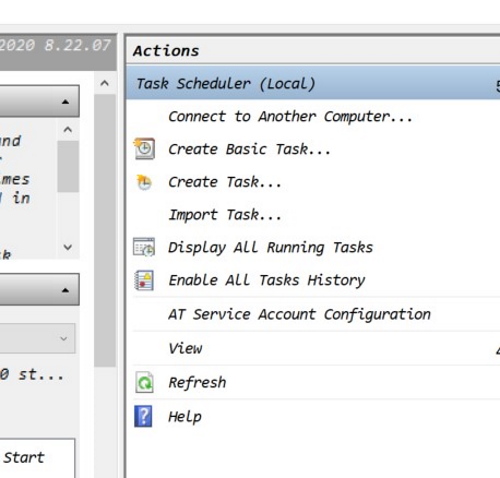Select Connect to Another Computer action
The height and width of the screenshot is (478, 500).
(290, 117)
